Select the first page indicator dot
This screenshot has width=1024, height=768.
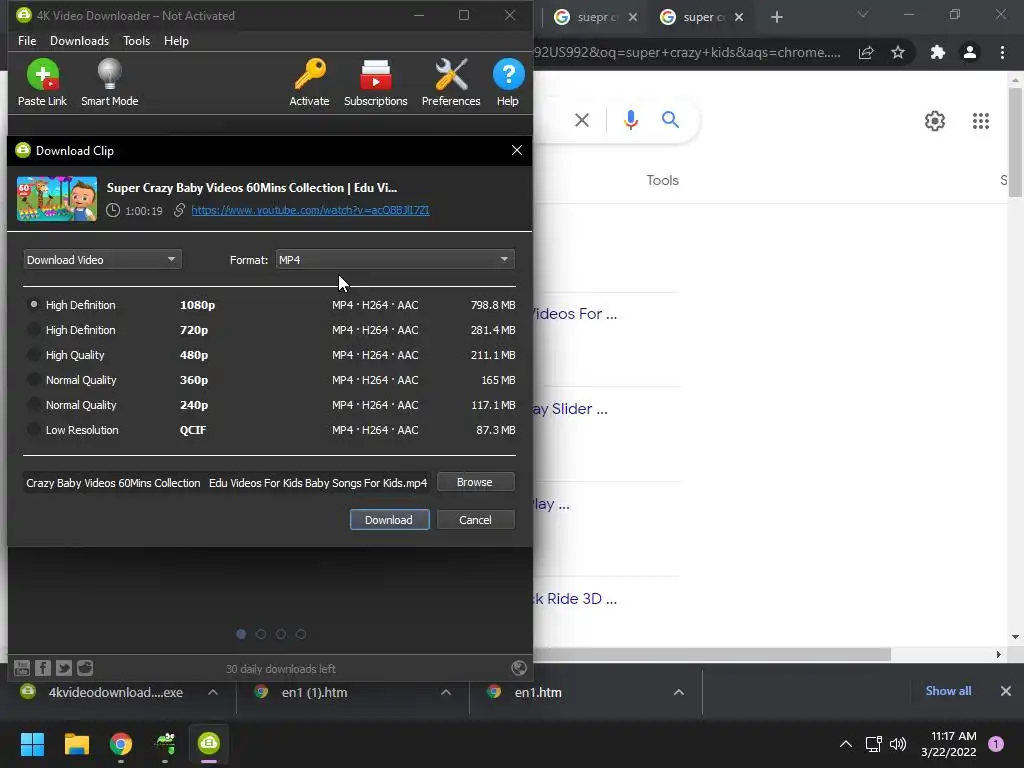click(241, 634)
